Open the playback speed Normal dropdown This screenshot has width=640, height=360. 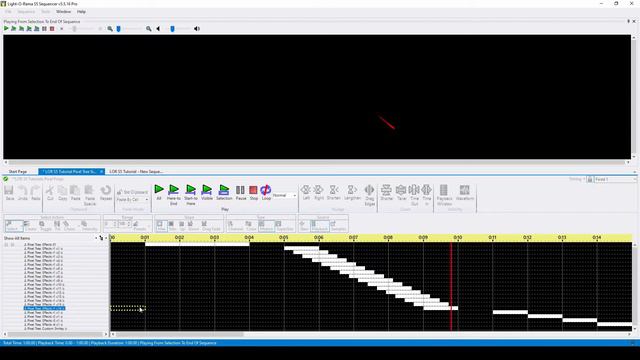click(284, 196)
